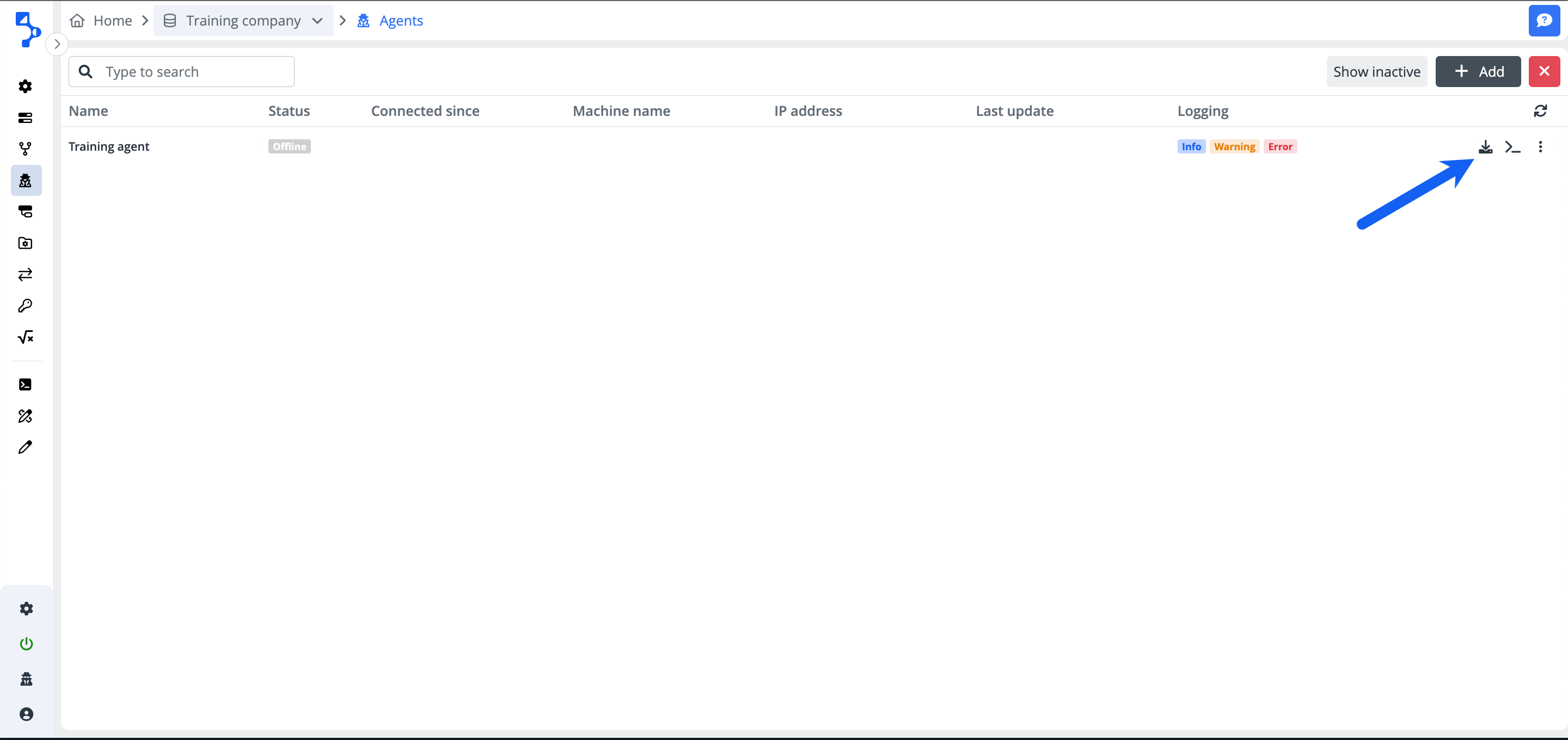The width and height of the screenshot is (1568, 740).
Task: Open the square root formula icon in the sidebar
Action: [25, 337]
